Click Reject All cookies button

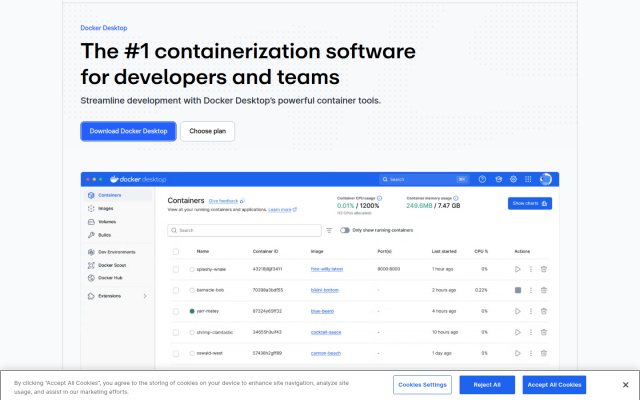pyautogui.click(x=487, y=385)
